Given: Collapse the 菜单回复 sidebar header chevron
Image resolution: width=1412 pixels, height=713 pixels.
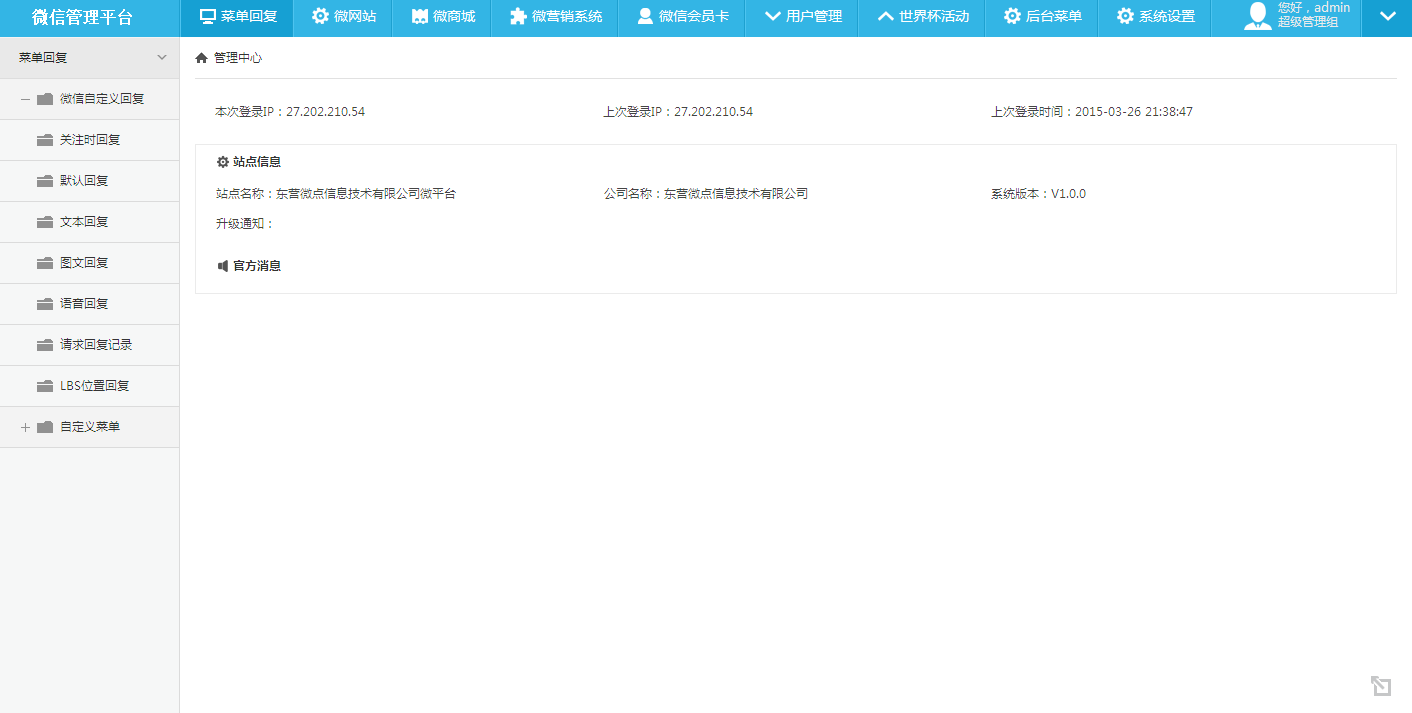Looking at the screenshot, I should [162, 58].
